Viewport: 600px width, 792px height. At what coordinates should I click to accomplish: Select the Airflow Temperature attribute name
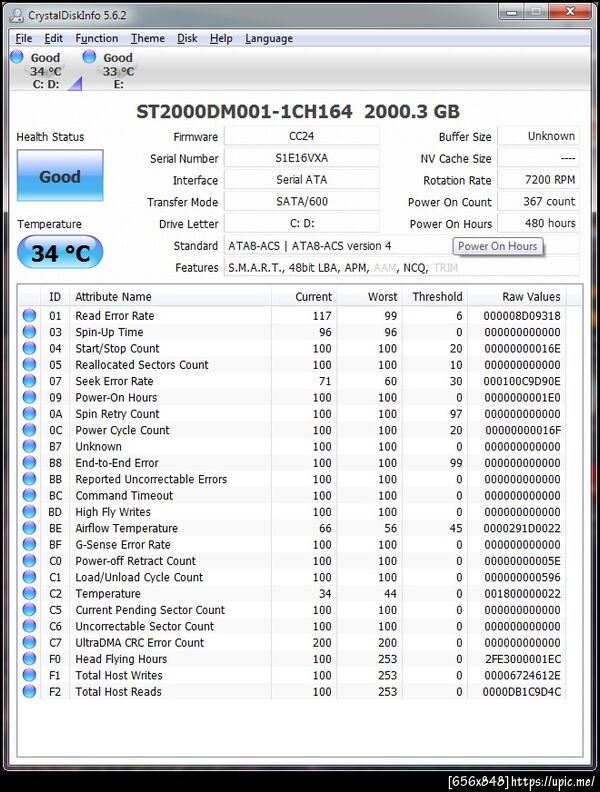coord(127,528)
